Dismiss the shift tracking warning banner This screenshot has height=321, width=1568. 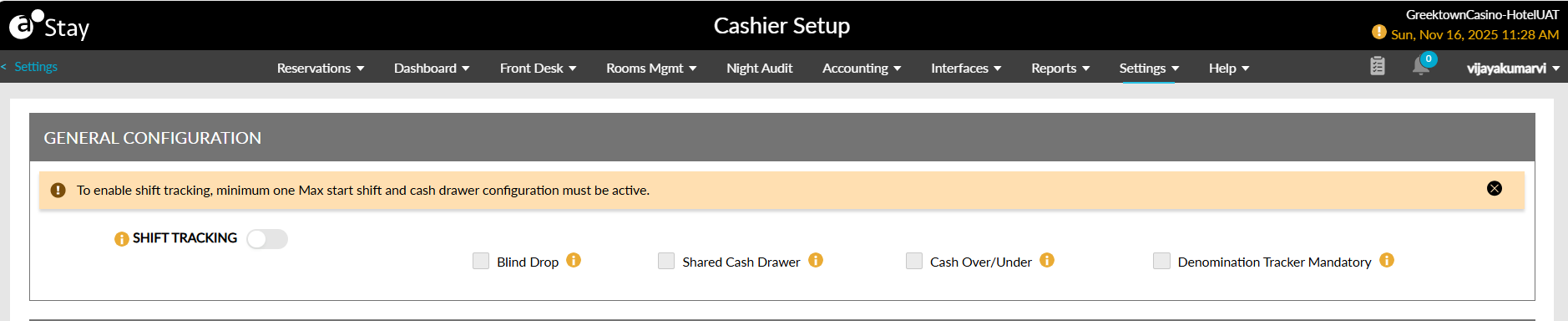coord(1495,188)
